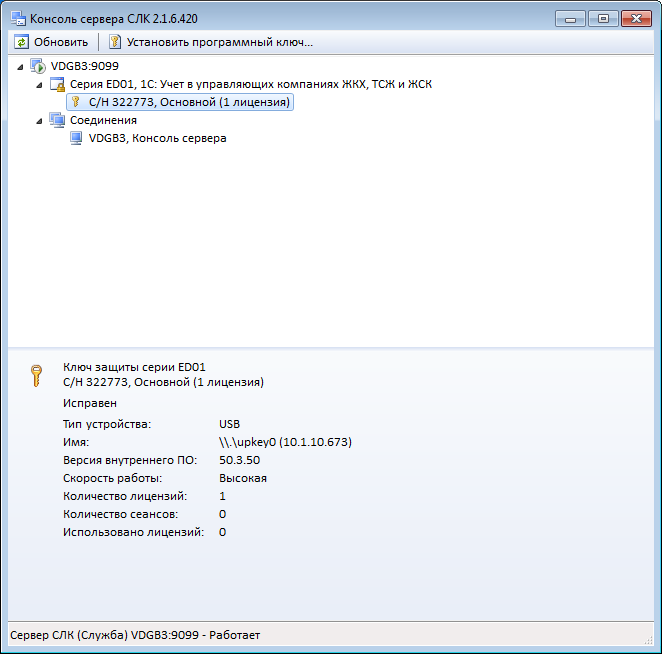This screenshot has height=654, width=662.
Task: Click the server icon beside VDGB3:9099
Action: [38, 66]
